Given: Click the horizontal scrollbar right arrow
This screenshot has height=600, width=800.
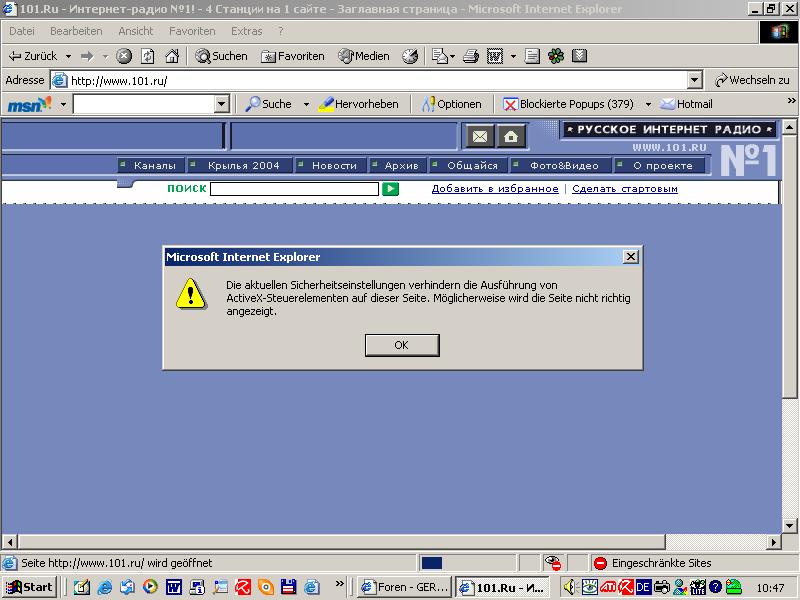Looking at the screenshot, I should [774, 541].
